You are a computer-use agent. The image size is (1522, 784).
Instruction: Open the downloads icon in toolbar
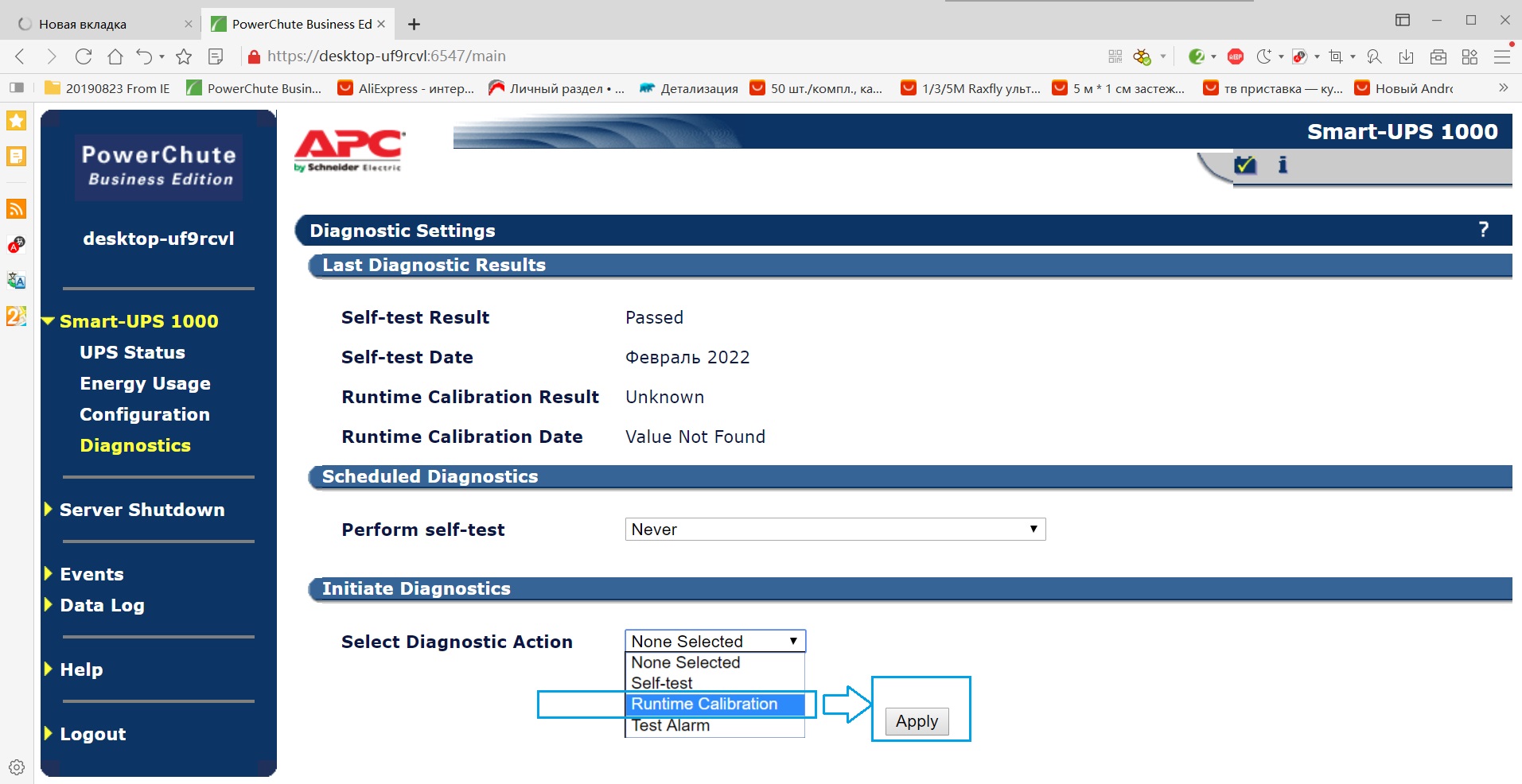[x=1407, y=56]
